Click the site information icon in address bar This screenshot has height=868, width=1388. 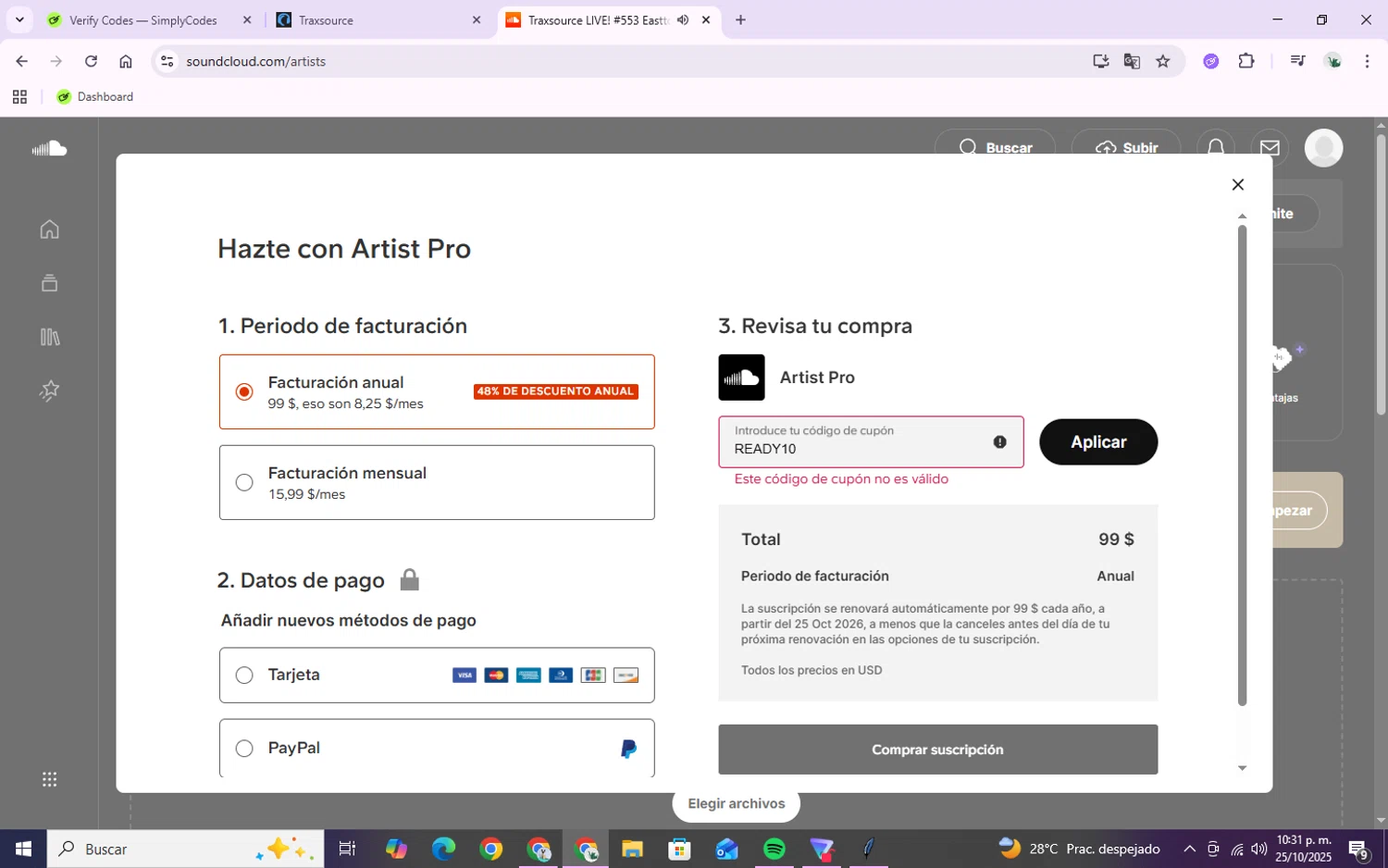point(167,61)
